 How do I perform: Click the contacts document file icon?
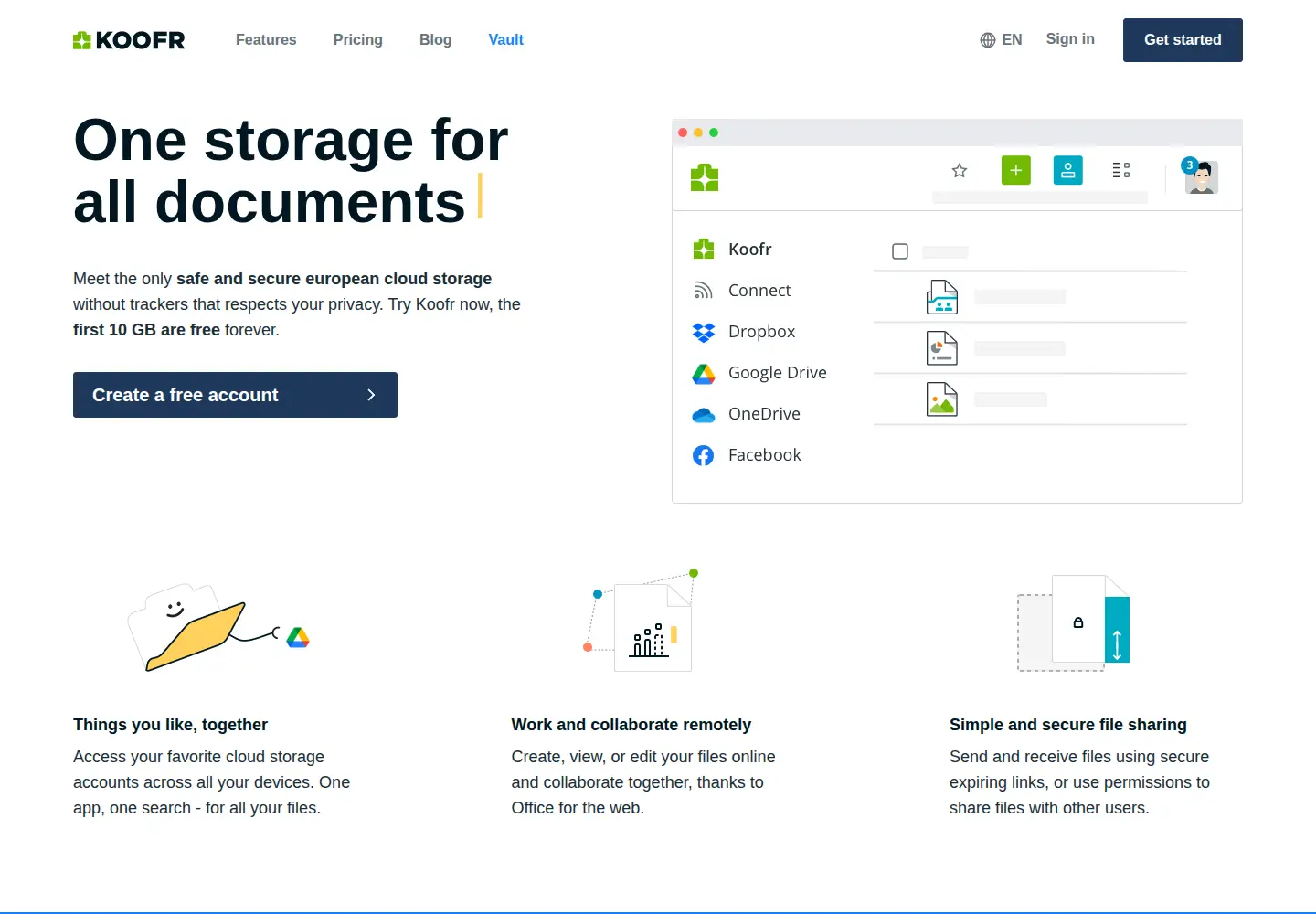942,297
